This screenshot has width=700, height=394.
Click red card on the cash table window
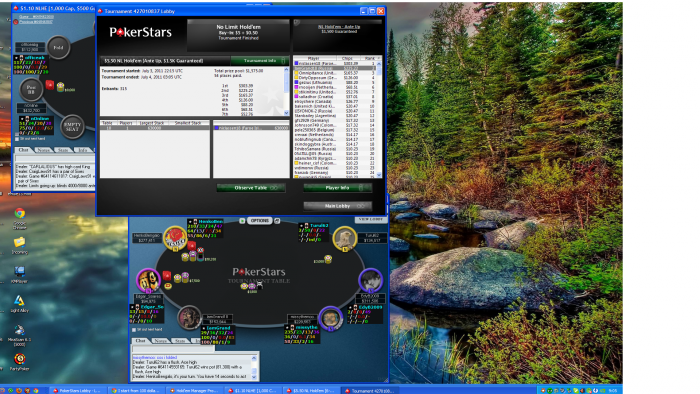[50, 84]
